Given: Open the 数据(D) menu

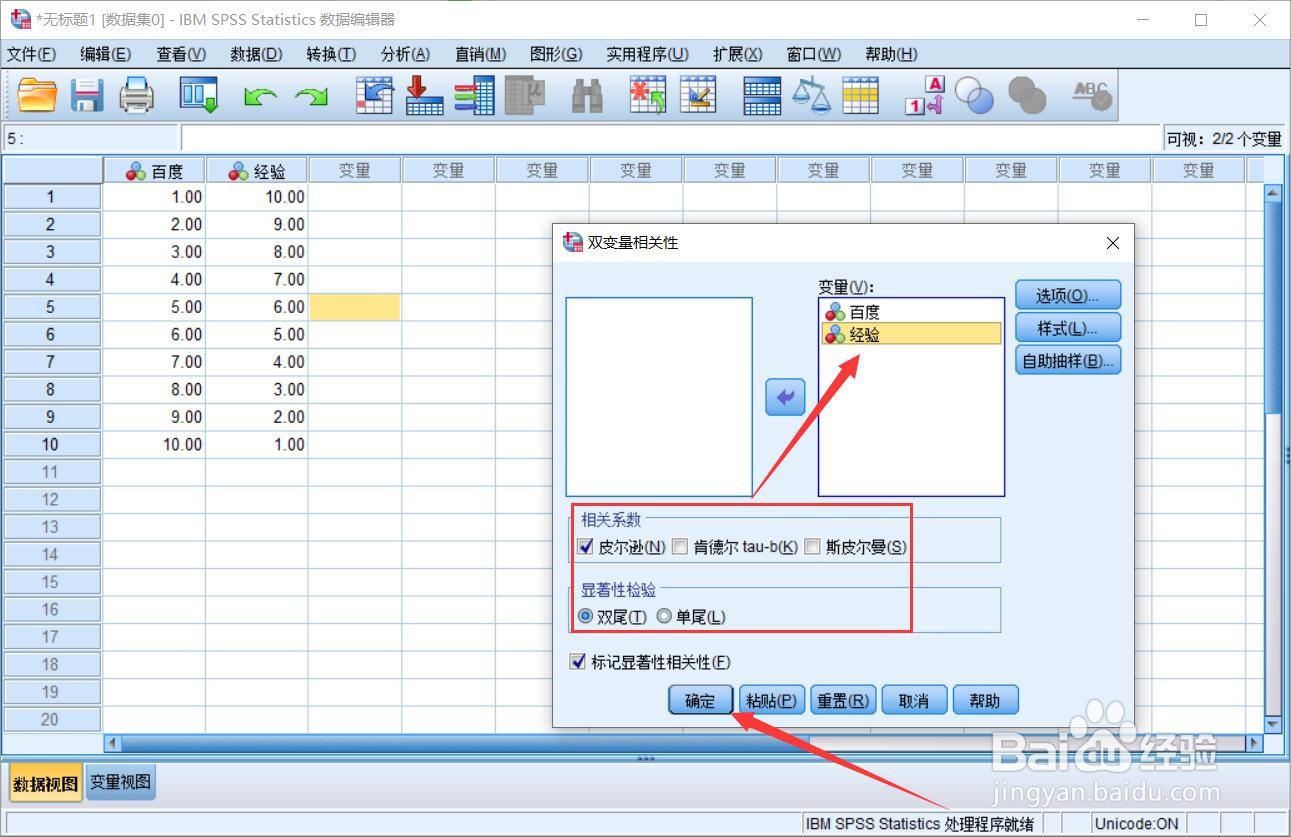Looking at the screenshot, I should coord(256,54).
